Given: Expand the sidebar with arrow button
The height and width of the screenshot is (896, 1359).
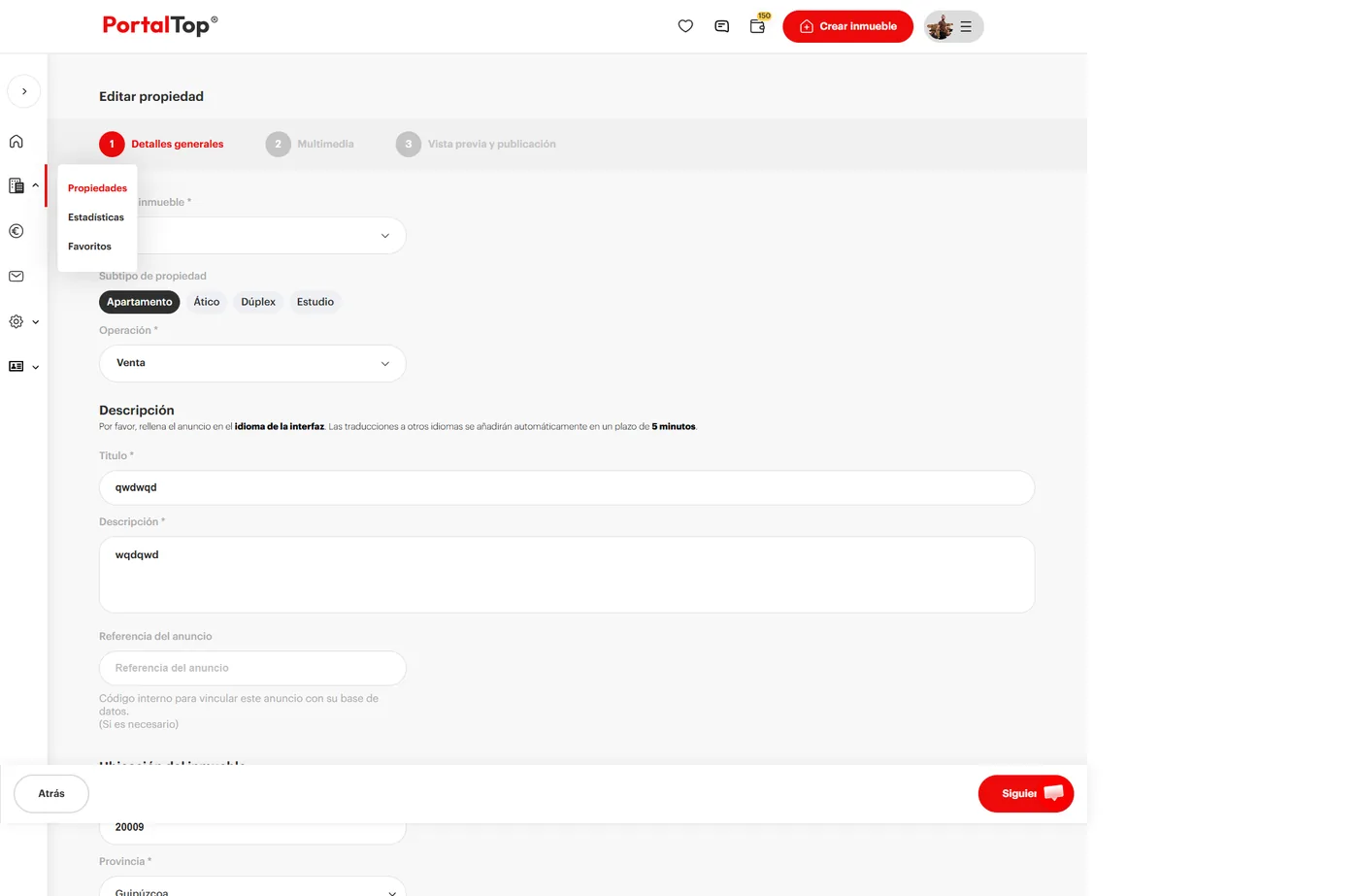Looking at the screenshot, I should point(24,91).
